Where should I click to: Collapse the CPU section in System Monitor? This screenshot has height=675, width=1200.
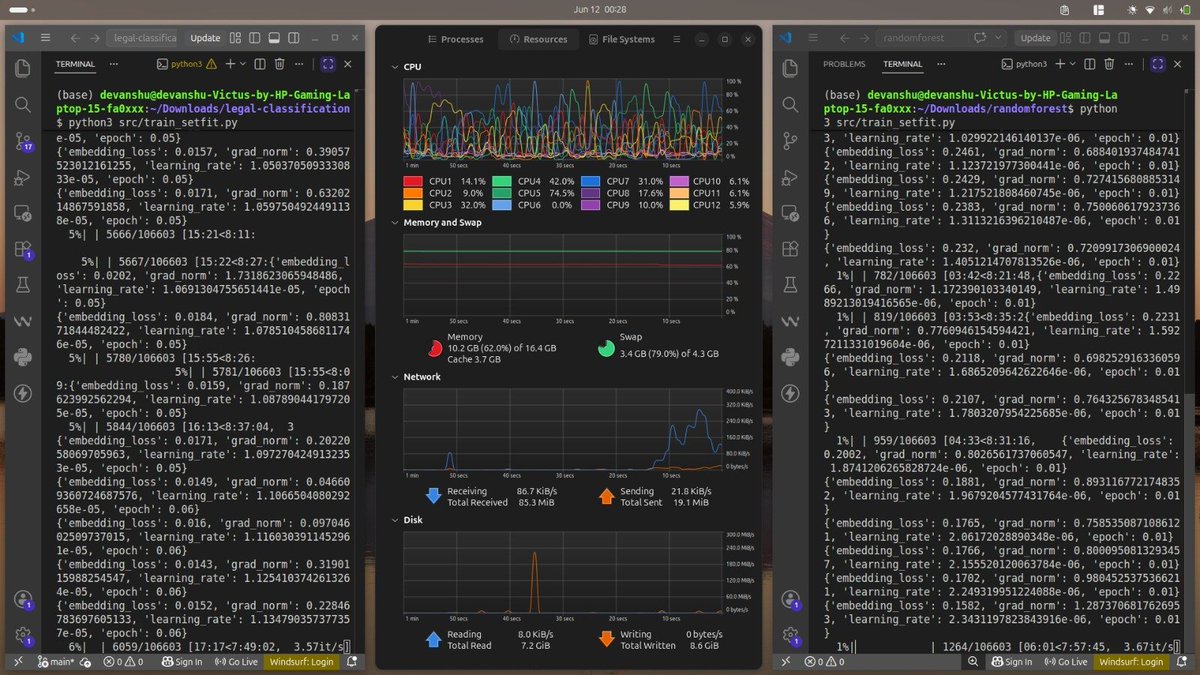393,67
